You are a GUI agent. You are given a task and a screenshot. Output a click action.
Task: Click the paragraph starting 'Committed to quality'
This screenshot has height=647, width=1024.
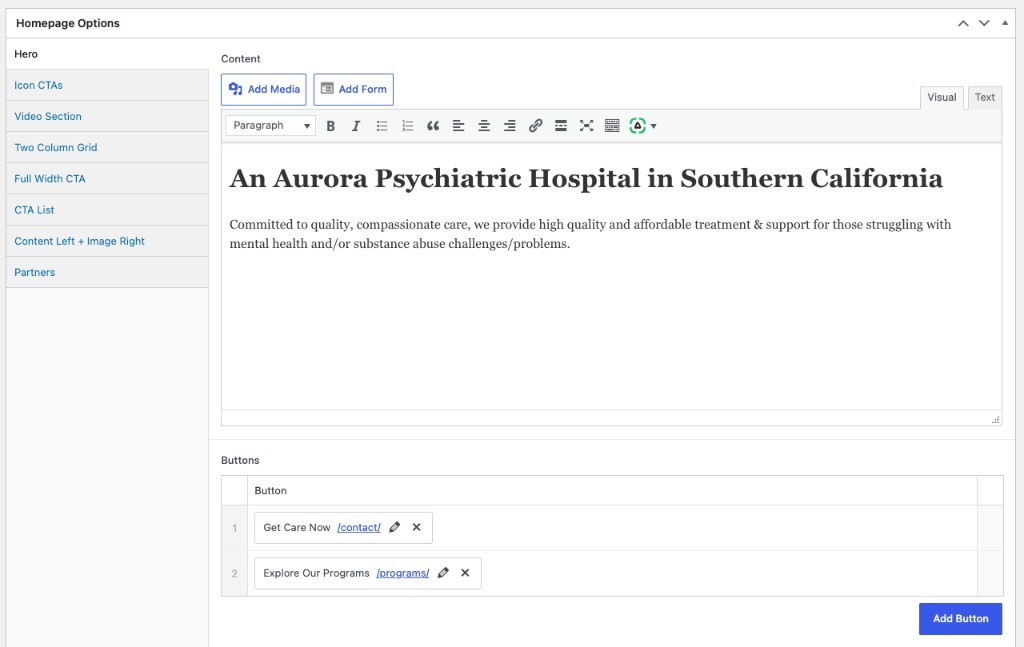[590, 234]
